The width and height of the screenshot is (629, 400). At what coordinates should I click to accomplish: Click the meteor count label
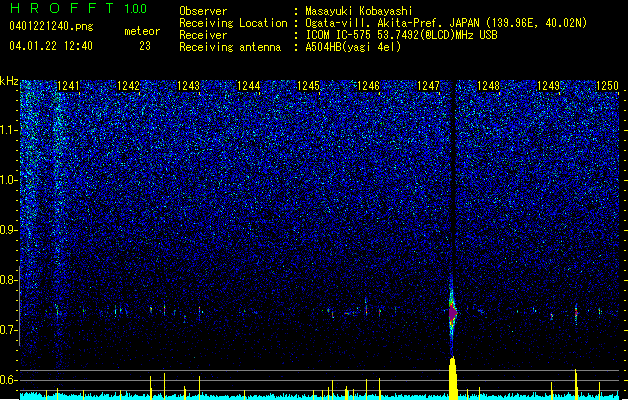(142, 31)
